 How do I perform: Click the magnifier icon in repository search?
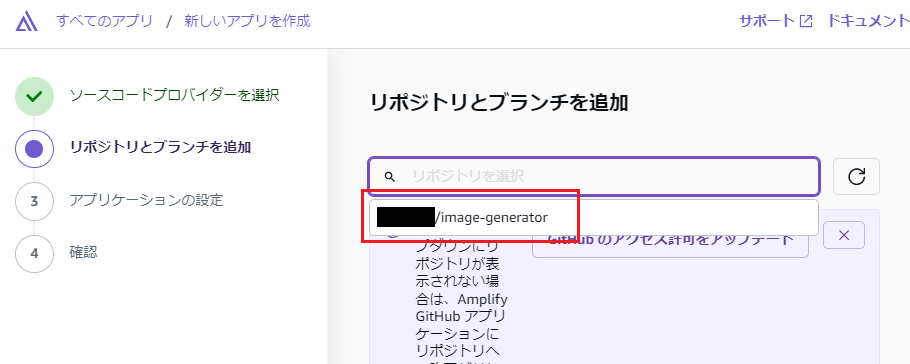[390, 176]
